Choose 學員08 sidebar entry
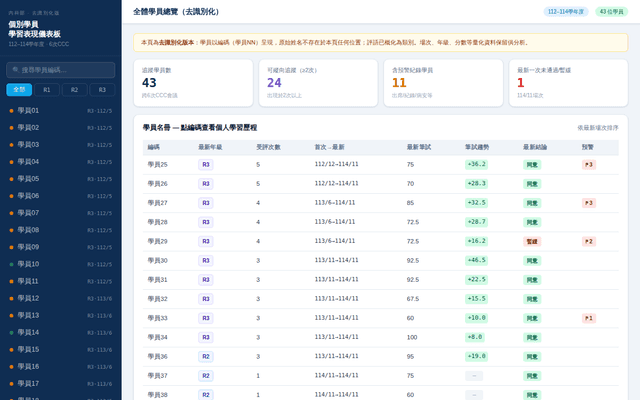Screen dimensions: 640x400 60,230
